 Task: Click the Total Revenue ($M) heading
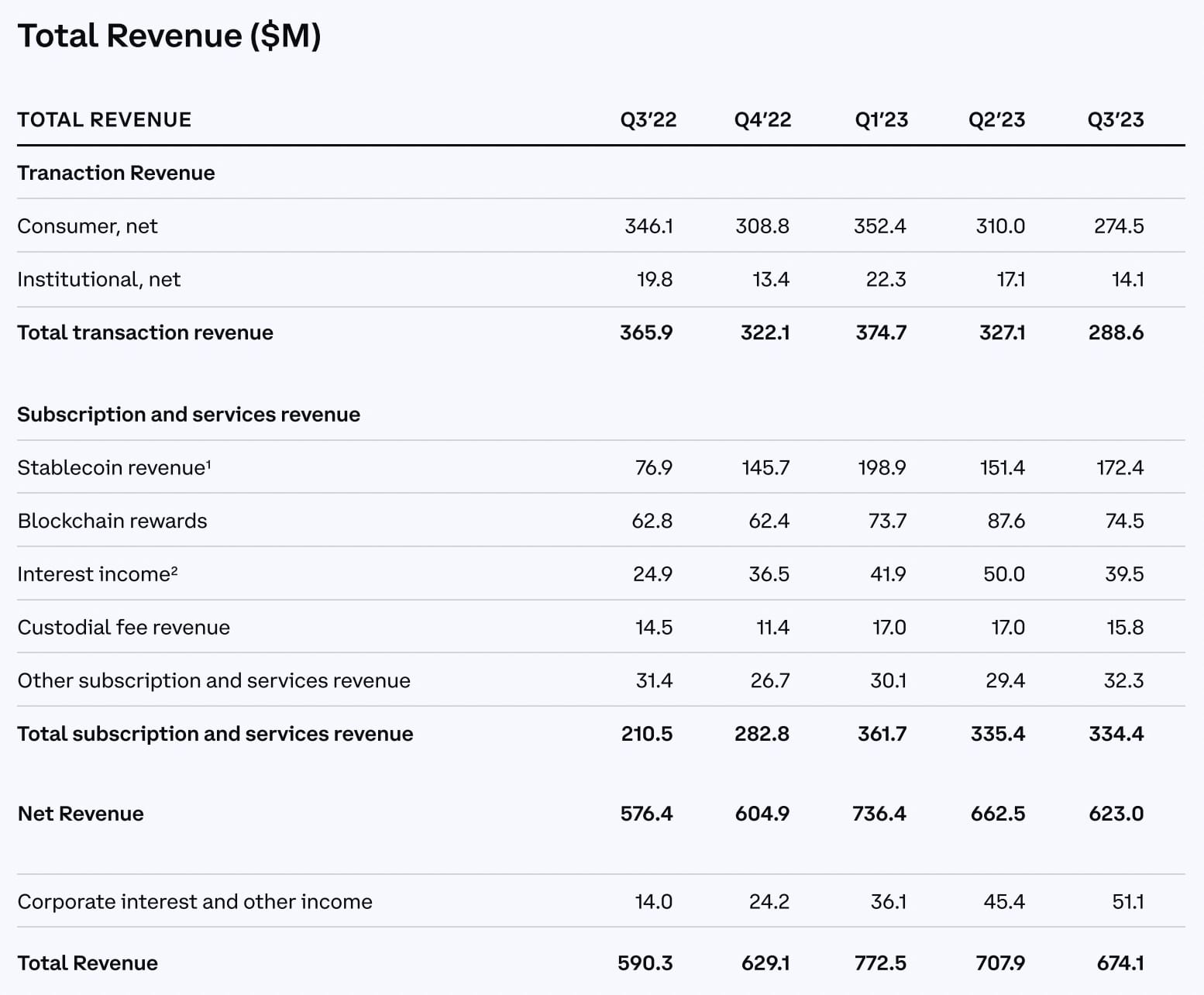[x=170, y=35]
